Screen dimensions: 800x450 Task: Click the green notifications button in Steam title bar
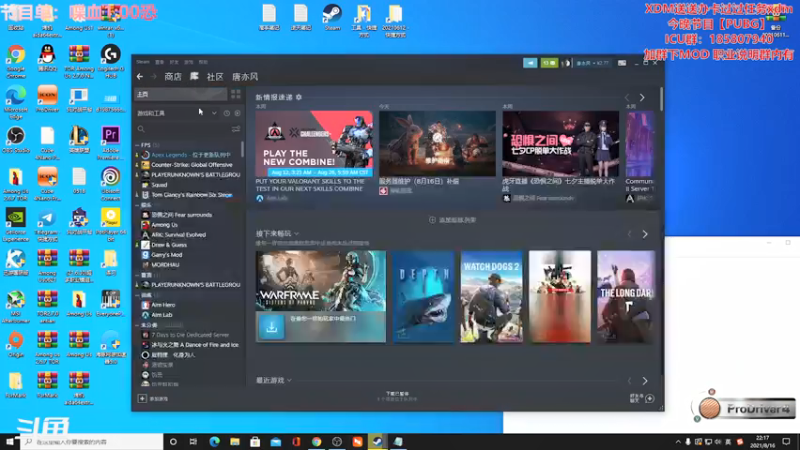[x=549, y=63]
